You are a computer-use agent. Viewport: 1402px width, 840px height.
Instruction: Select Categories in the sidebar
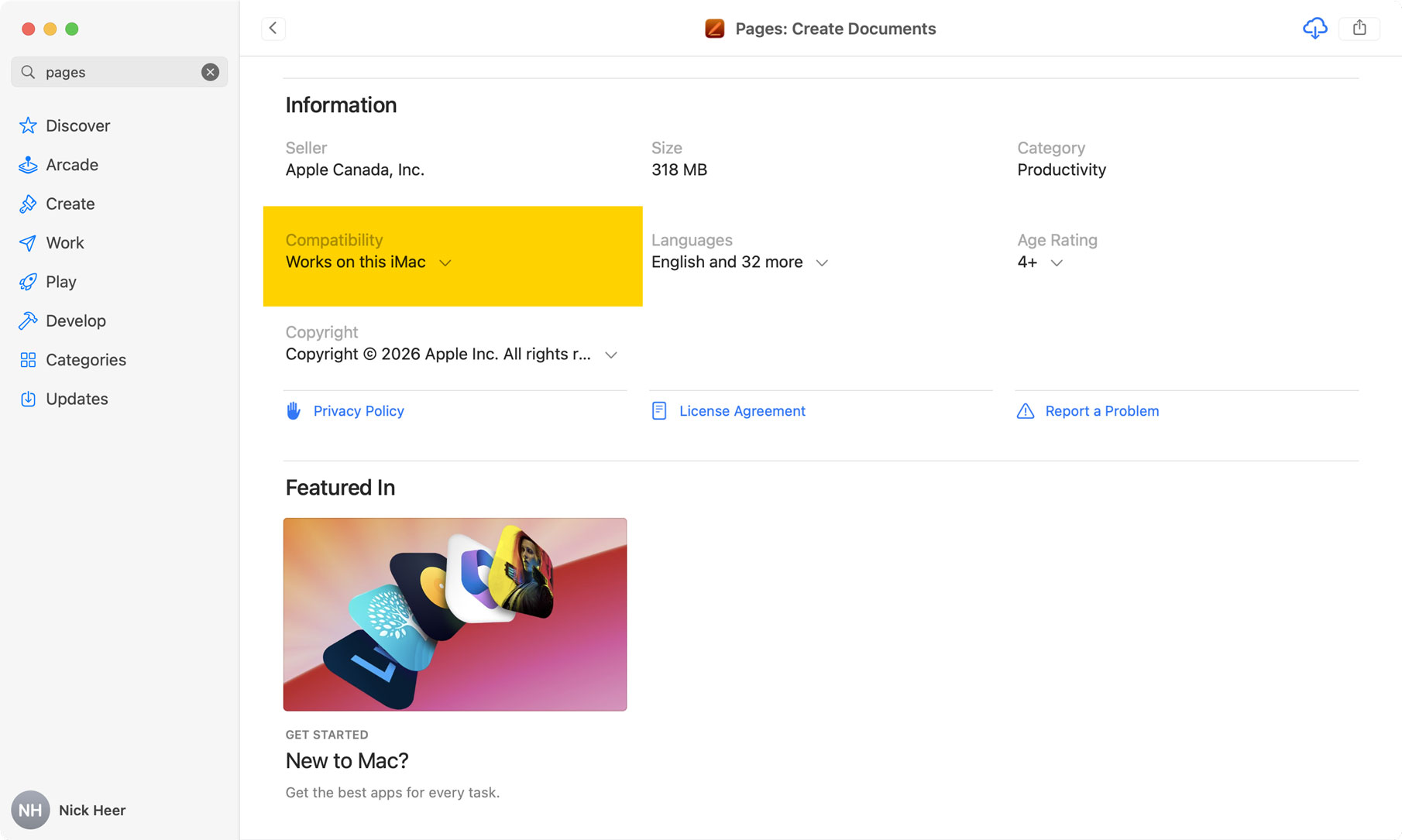[x=85, y=360]
